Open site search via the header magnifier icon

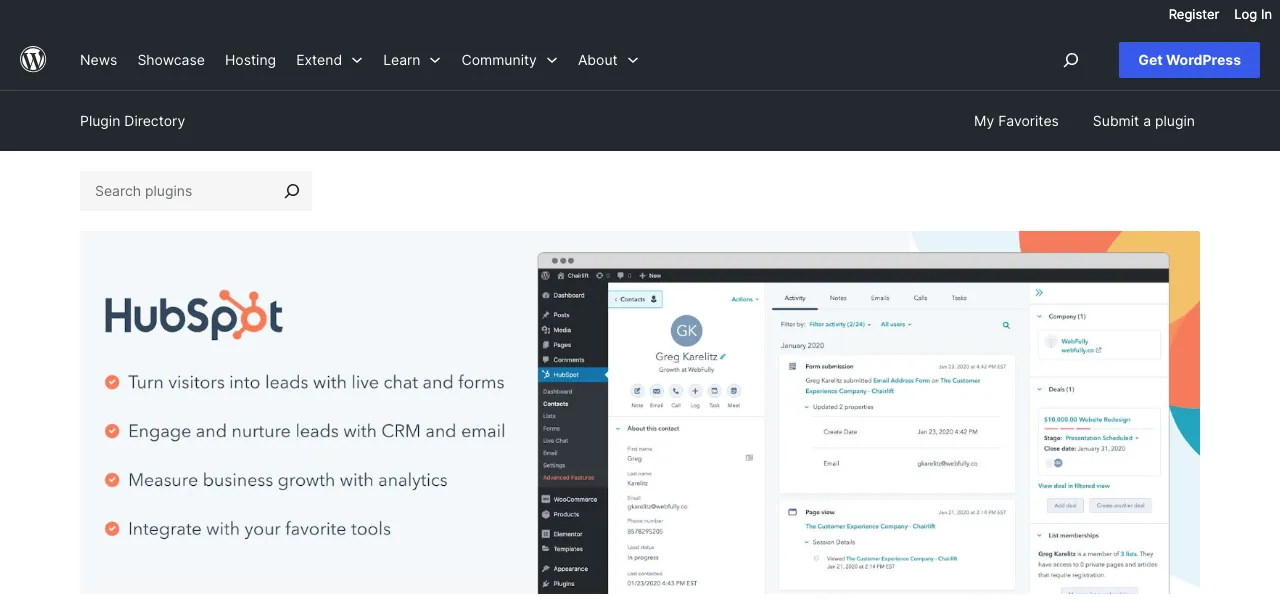1071,60
